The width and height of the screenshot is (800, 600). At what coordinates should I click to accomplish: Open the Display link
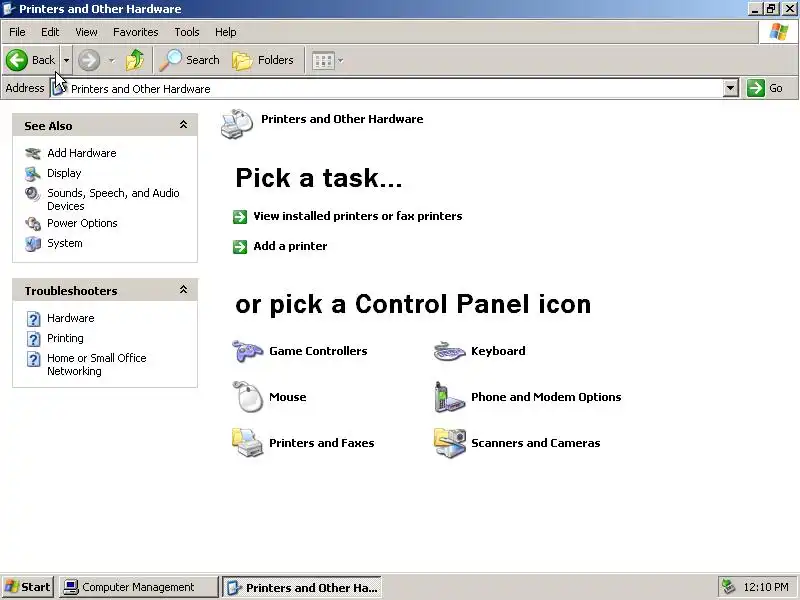tap(64, 173)
